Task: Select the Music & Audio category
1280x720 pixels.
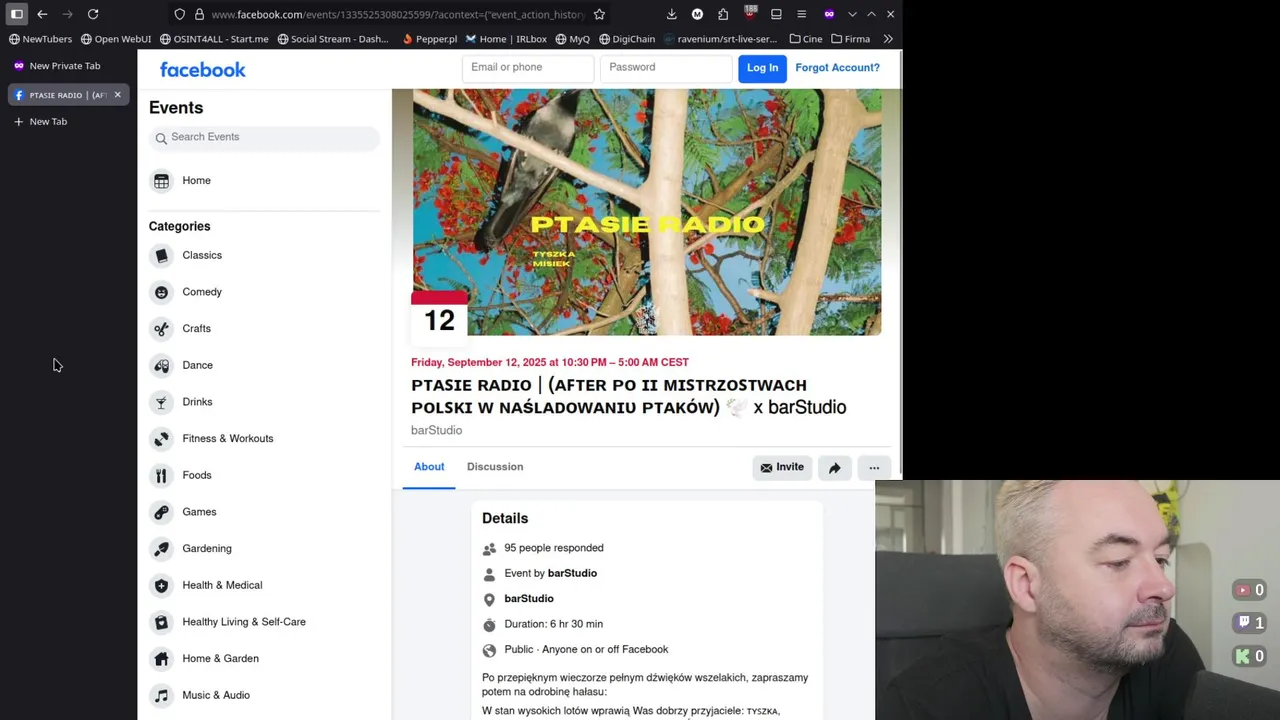Action: [264, 695]
